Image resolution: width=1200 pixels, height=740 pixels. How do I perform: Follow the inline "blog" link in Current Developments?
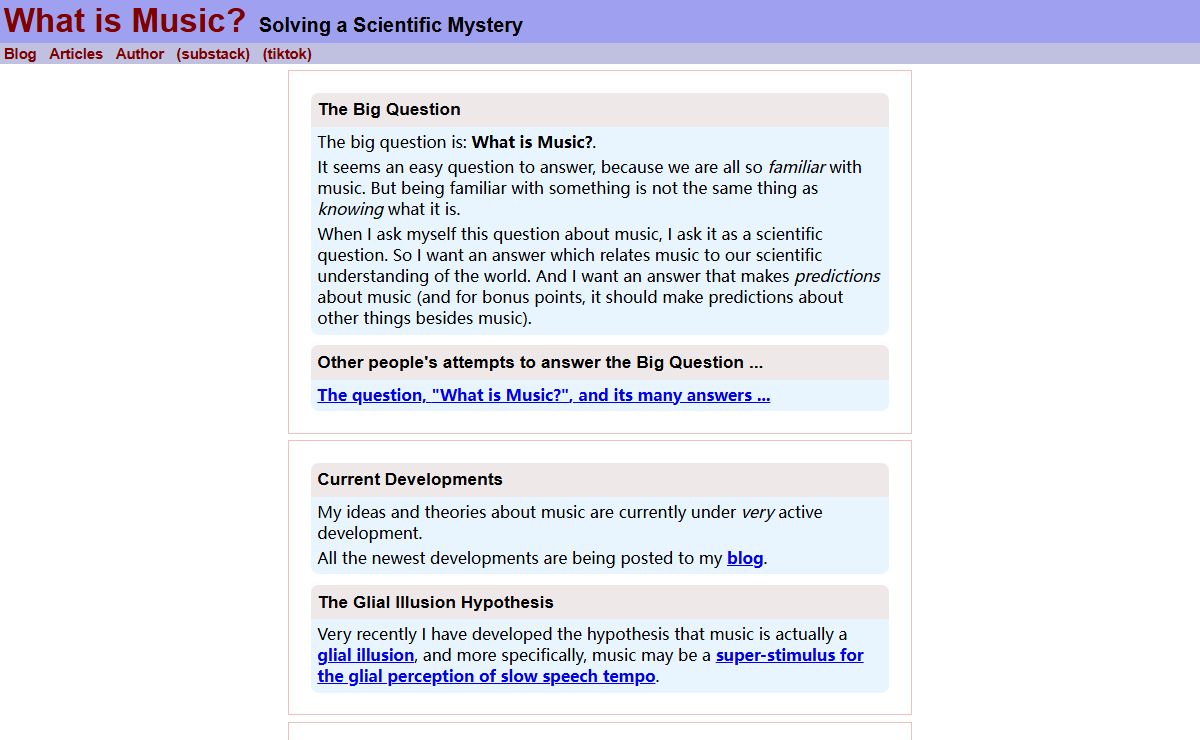coord(745,558)
